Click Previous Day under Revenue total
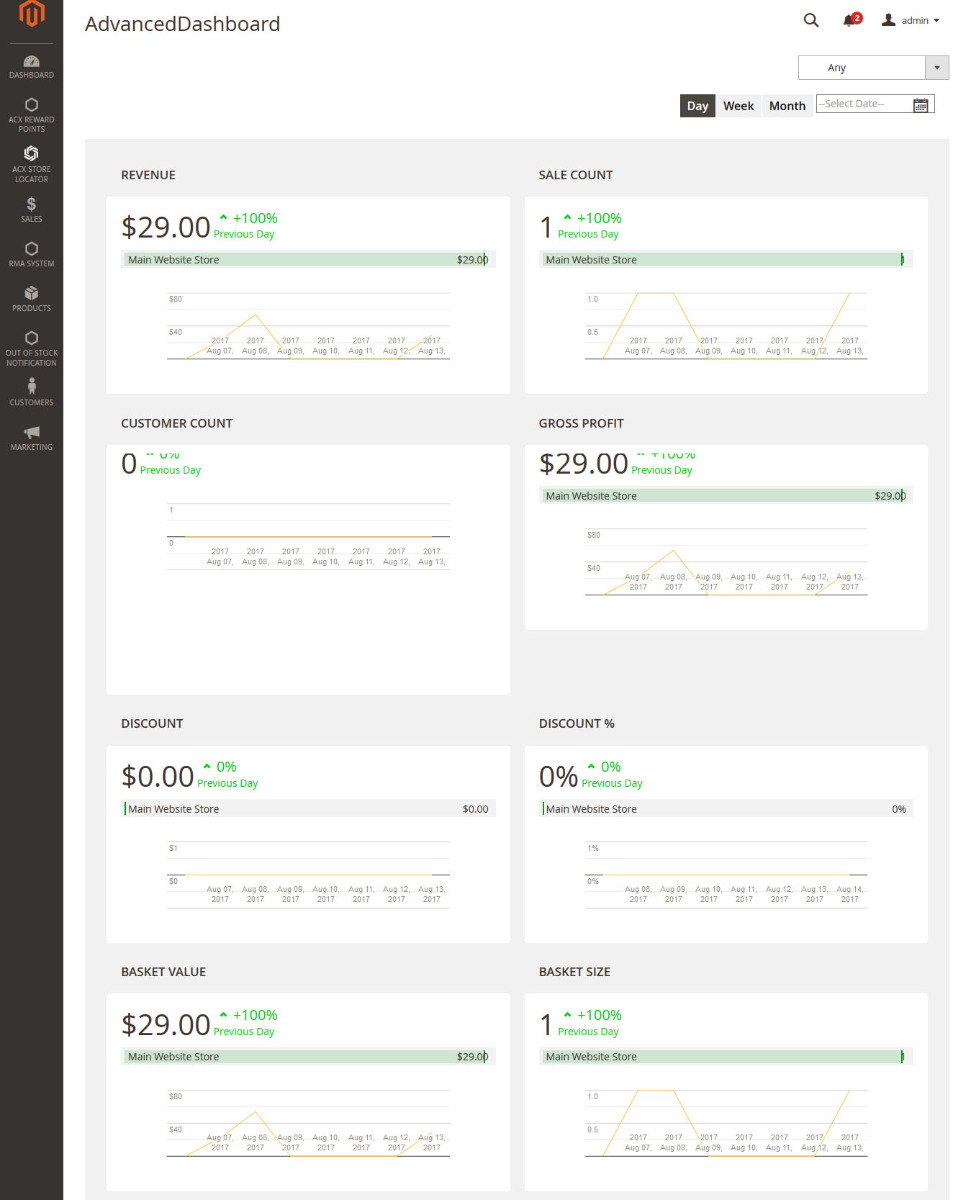 coord(244,235)
